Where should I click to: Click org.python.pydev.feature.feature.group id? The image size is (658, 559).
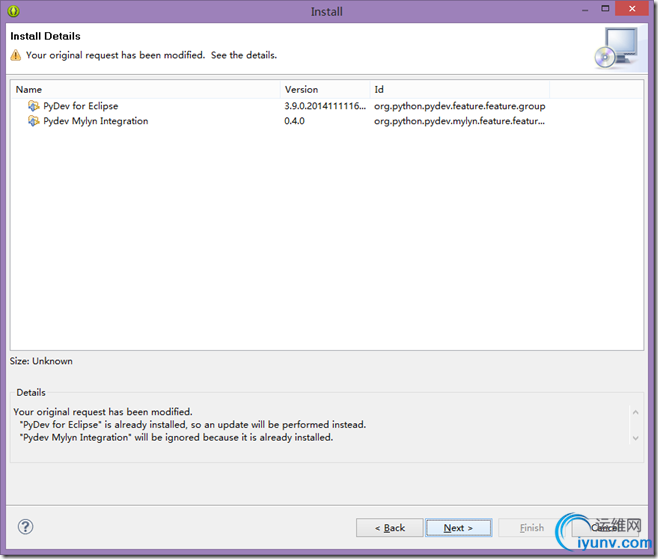pos(460,106)
